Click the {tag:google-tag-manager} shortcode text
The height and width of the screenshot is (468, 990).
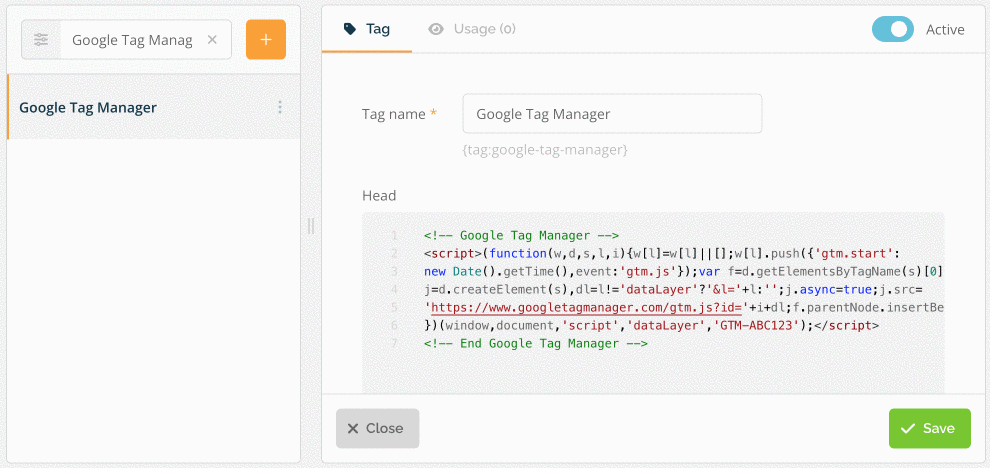tap(545, 150)
